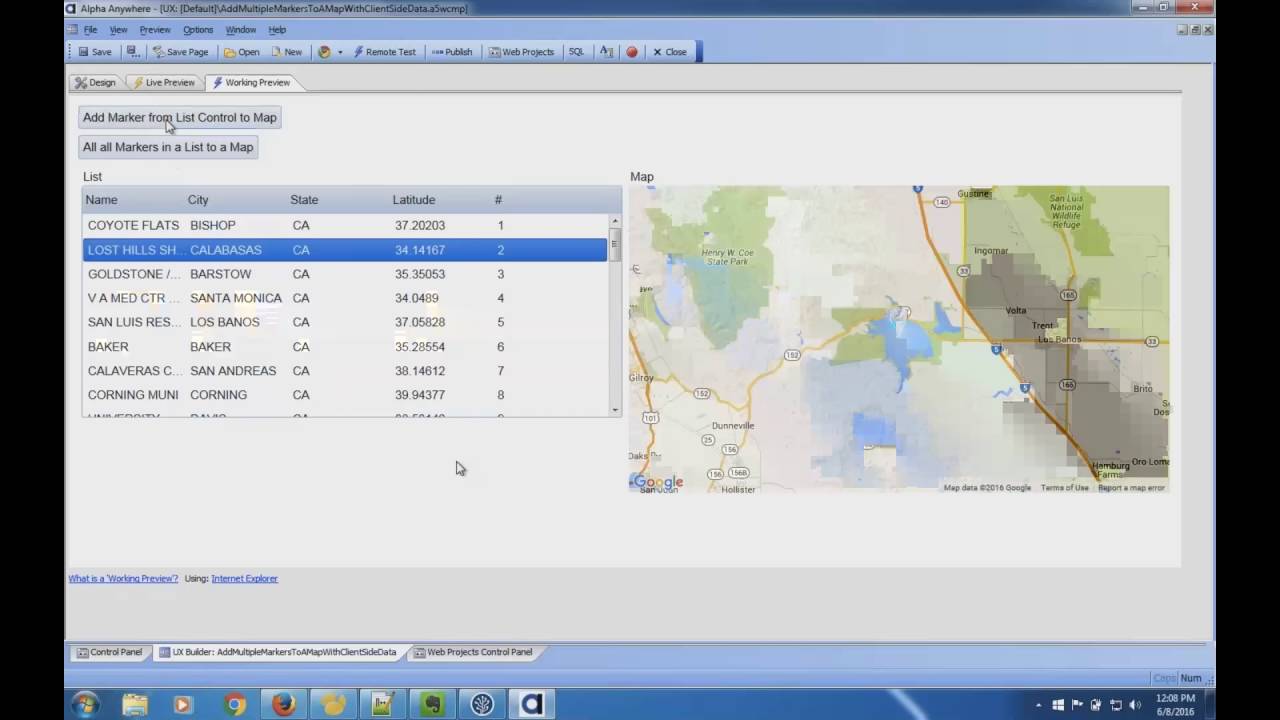Click the Save toolbar icon
Image resolution: width=1280 pixels, height=720 pixels.
[x=95, y=52]
